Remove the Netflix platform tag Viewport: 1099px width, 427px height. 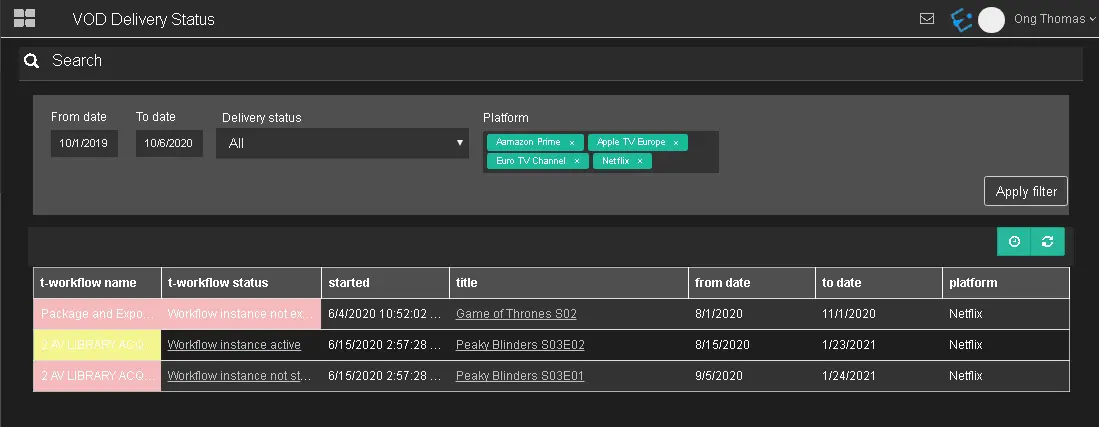640,161
